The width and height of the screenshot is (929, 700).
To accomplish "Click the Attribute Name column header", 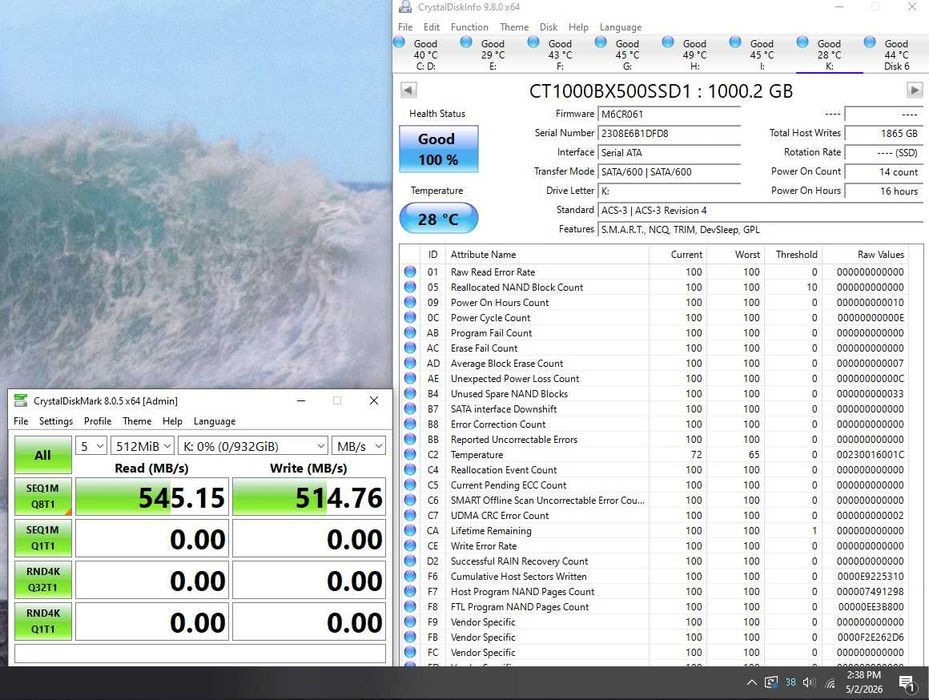I will pos(547,254).
